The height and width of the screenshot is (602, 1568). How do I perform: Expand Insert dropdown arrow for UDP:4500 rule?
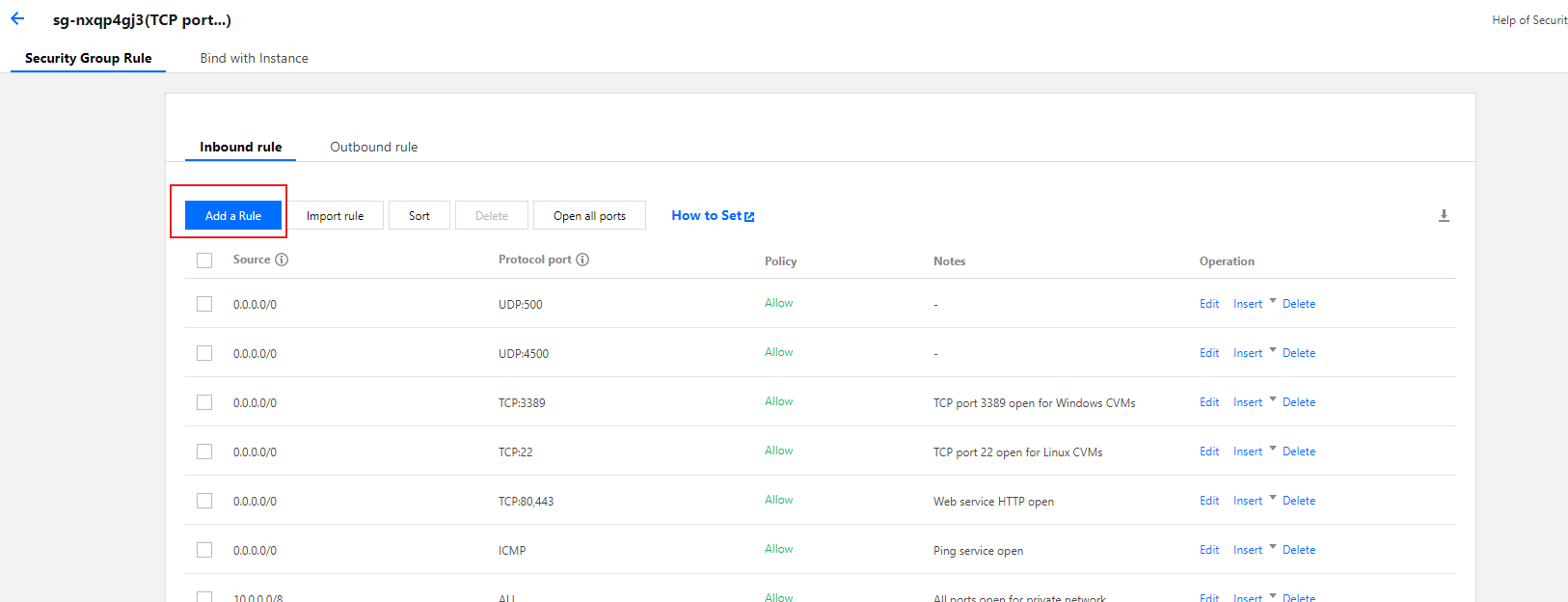pyautogui.click(x=1273, y=350)
